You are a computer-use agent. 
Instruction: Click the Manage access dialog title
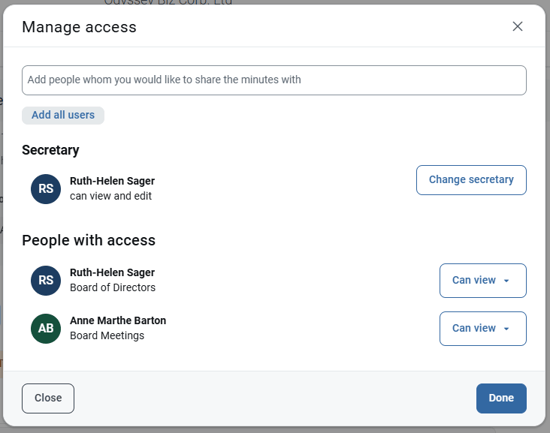pyautogui.click(x=79, y=27)
